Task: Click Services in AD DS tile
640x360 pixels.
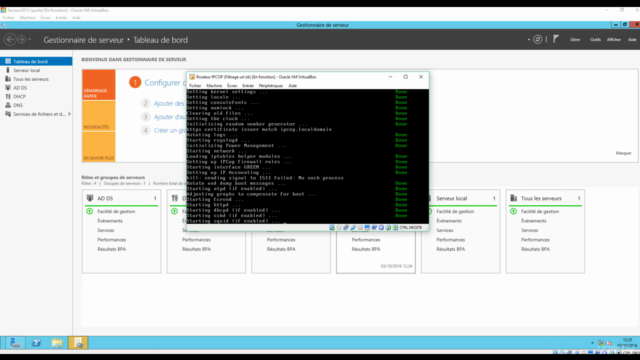Action: pos(106,230)
